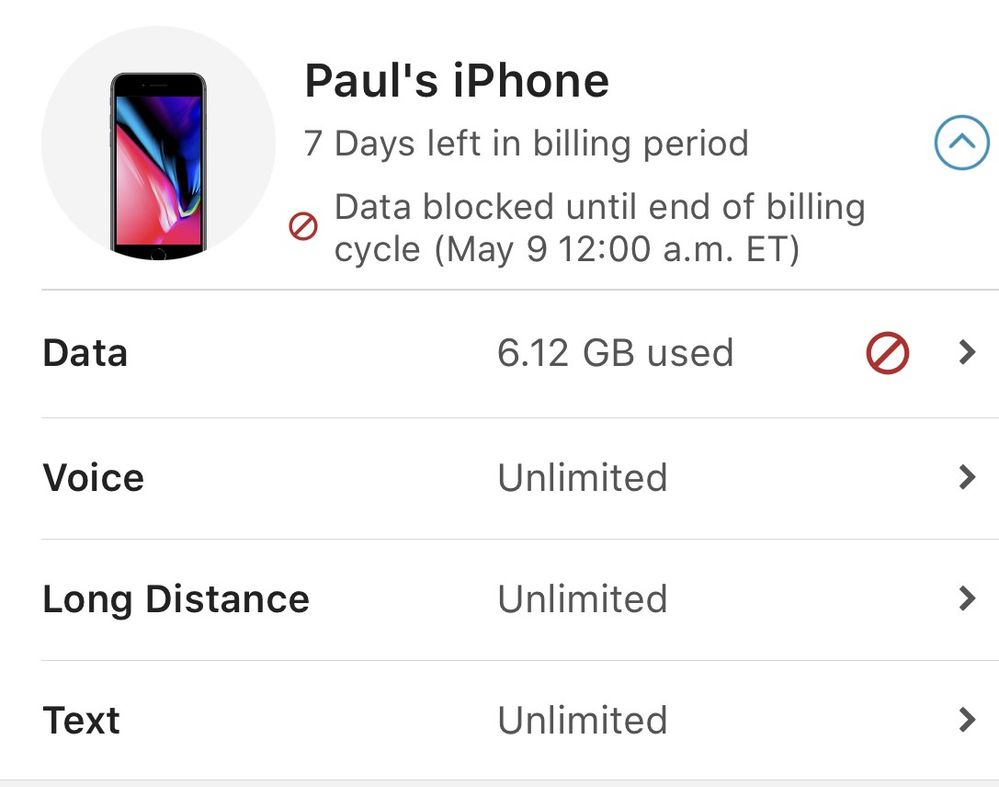The height and width of the screenshot is (787, 999).
Task: Select the Text row label
Action: click(81, 720)
